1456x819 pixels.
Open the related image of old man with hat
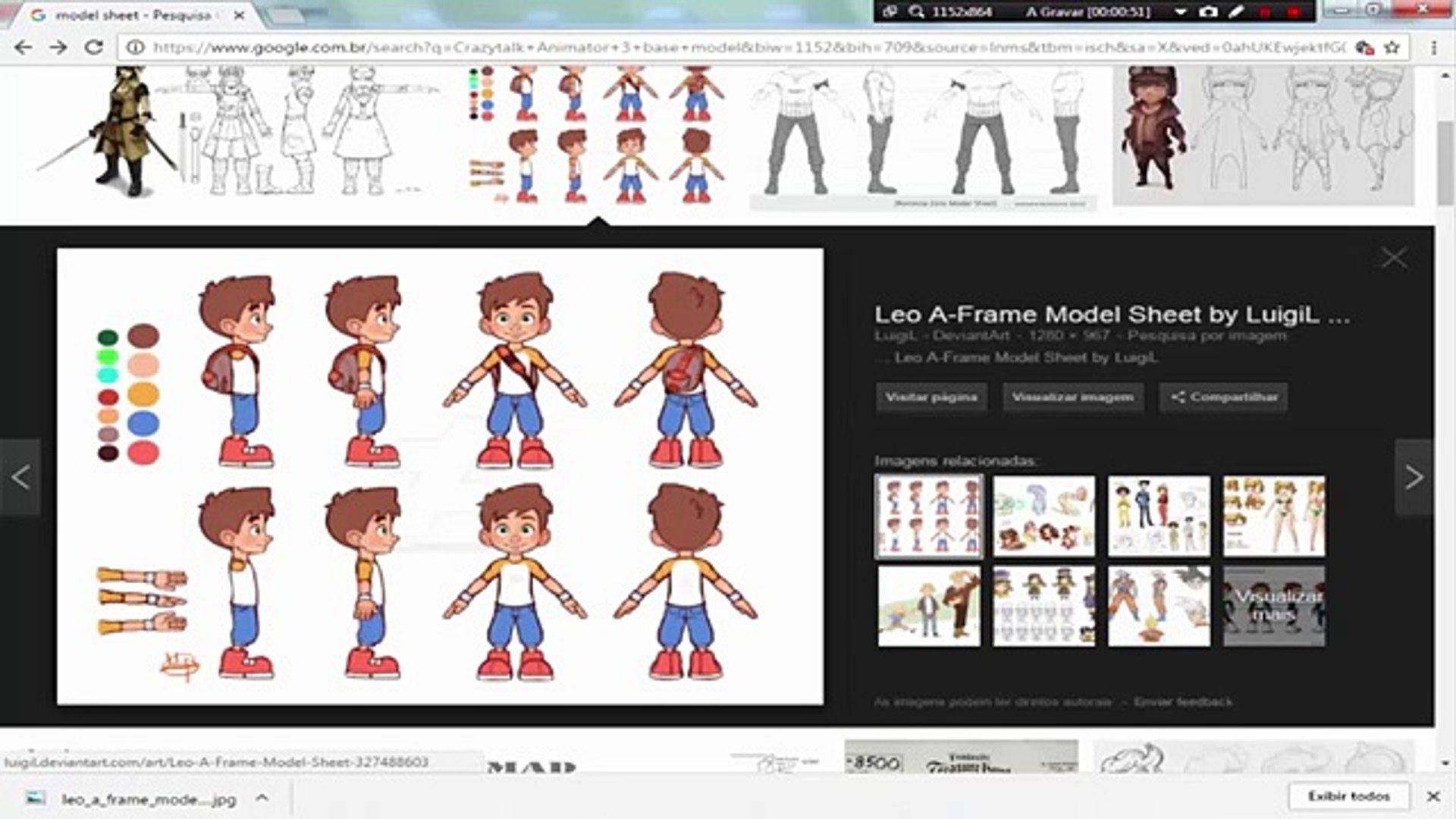929,607
